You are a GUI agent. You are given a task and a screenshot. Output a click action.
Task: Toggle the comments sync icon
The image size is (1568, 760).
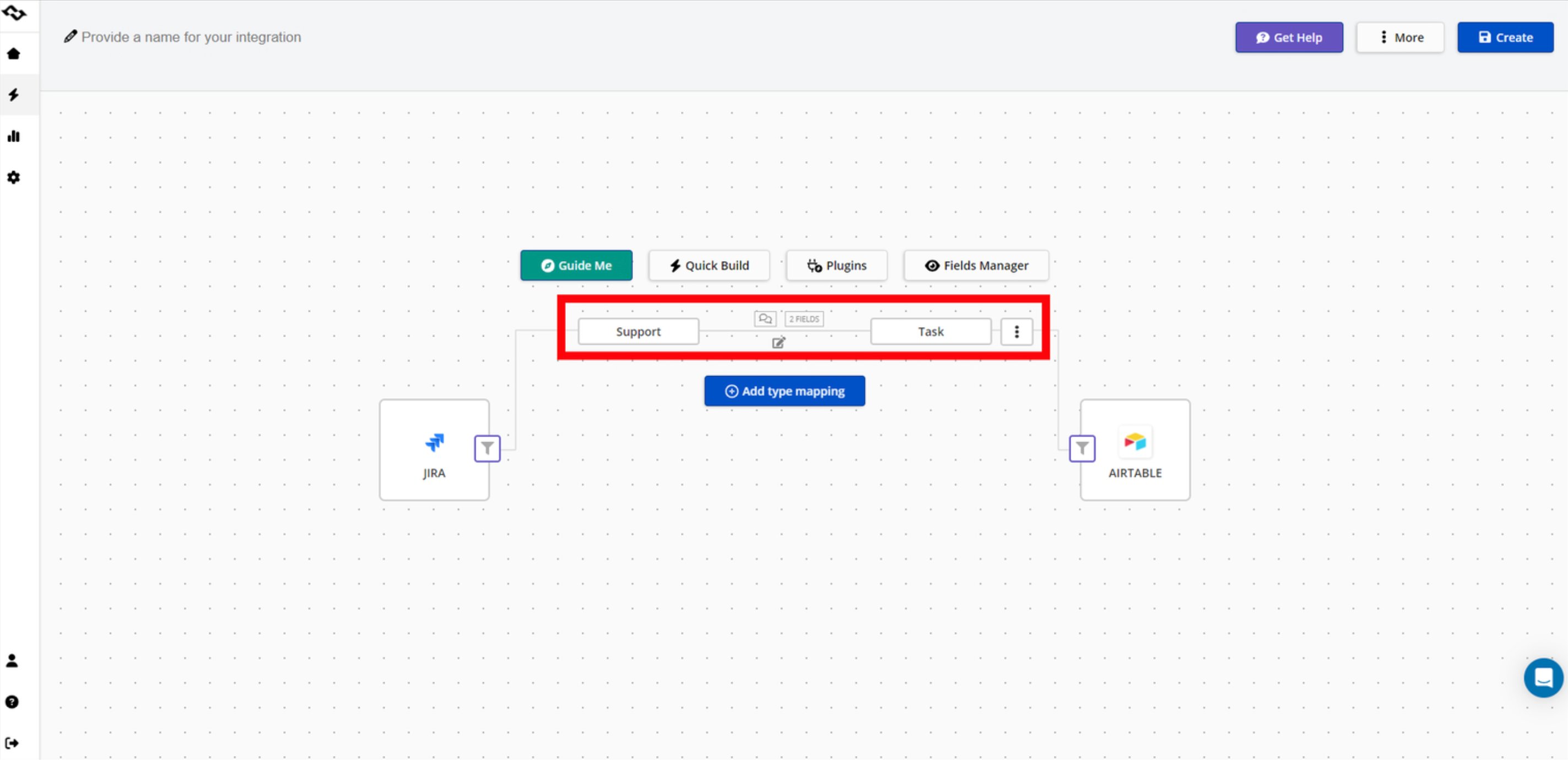point(765,319)
